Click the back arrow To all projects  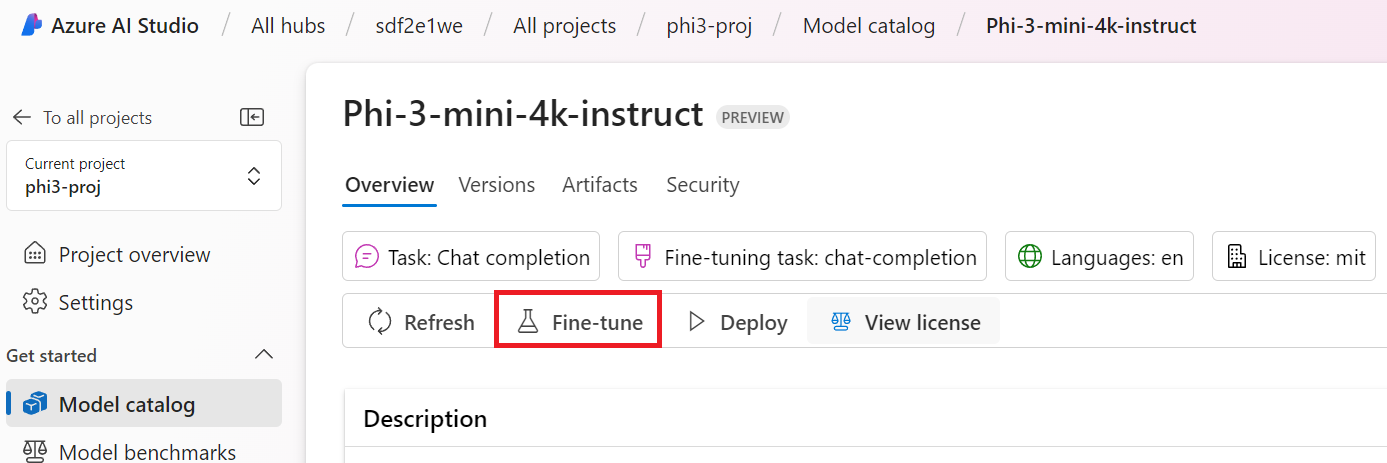coord(22,118)
